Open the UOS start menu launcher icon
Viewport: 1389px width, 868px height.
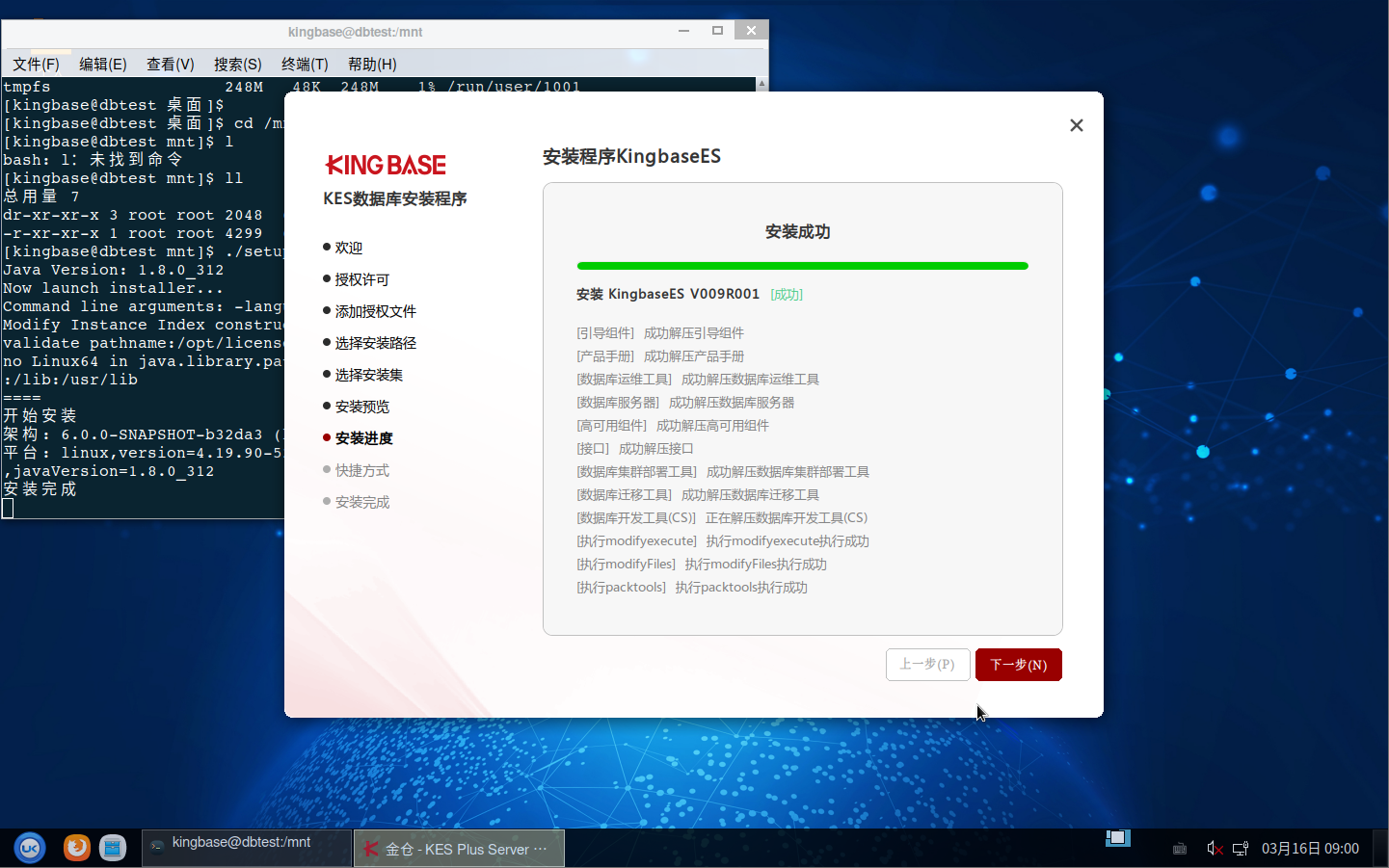30,848
